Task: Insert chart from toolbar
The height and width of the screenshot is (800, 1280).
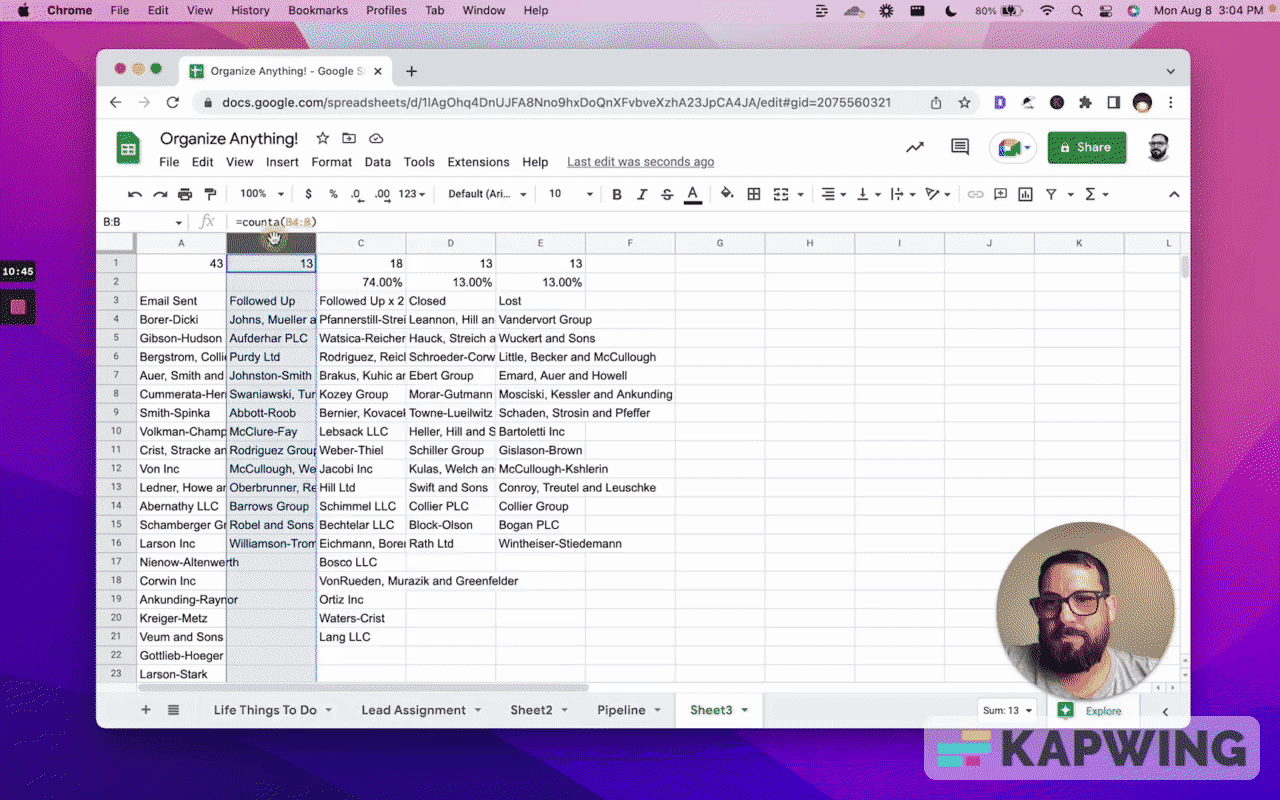Action: tap(1025, 194)
